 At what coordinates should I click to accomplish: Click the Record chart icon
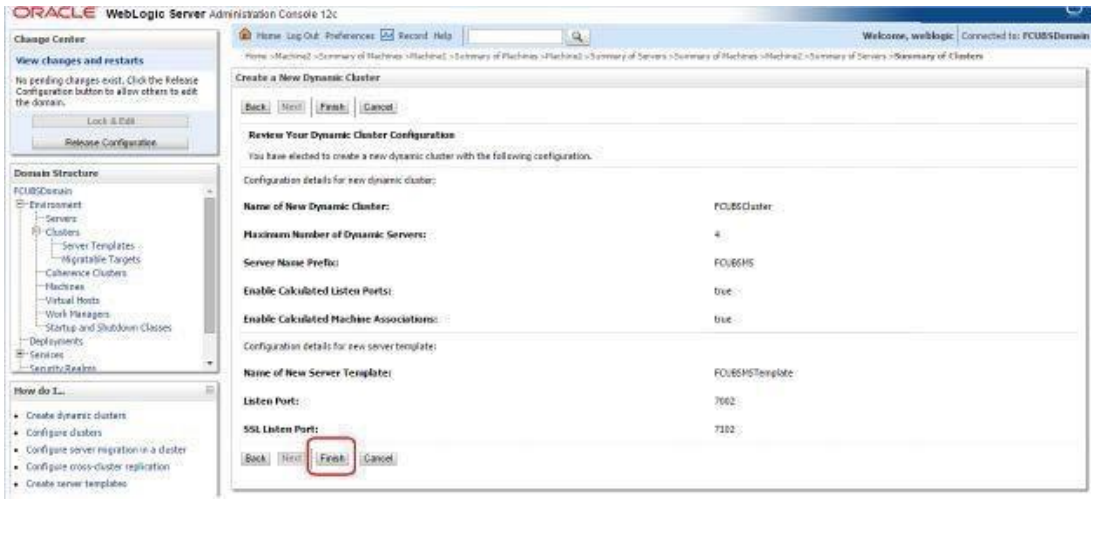388,36
